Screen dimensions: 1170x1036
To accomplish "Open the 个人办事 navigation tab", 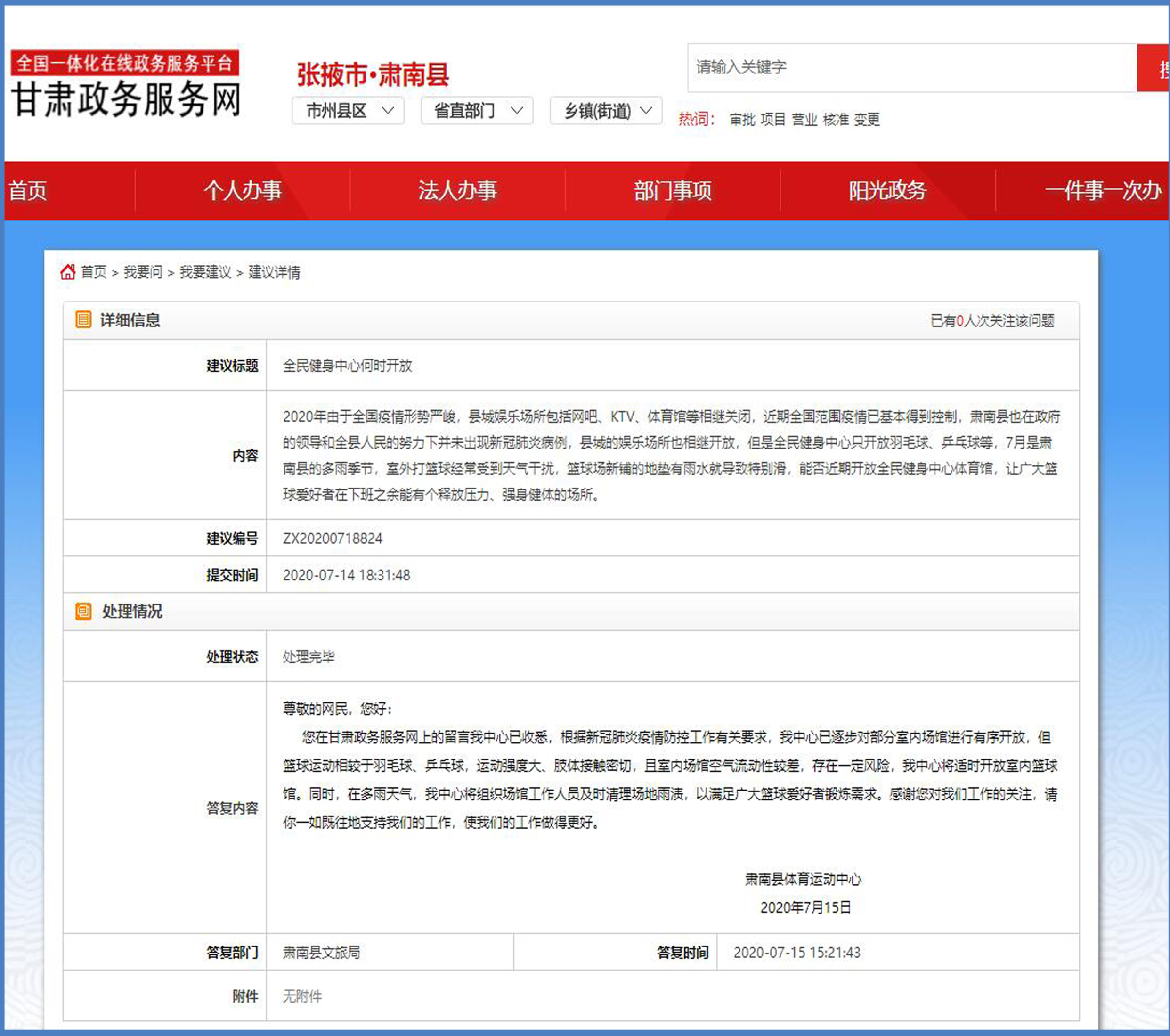I will point(243,190).
